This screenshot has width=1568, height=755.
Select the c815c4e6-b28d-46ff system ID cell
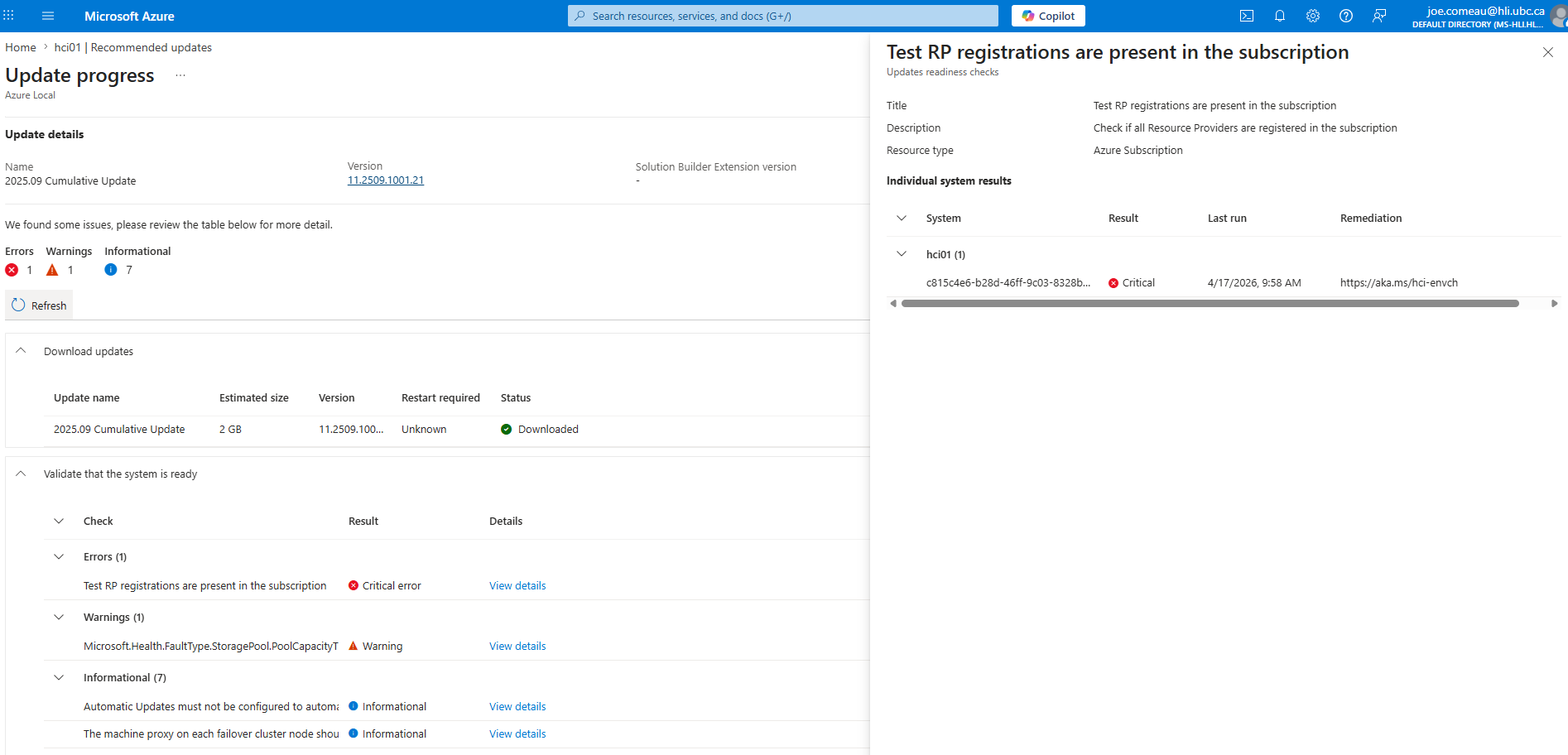[1008, 282]
